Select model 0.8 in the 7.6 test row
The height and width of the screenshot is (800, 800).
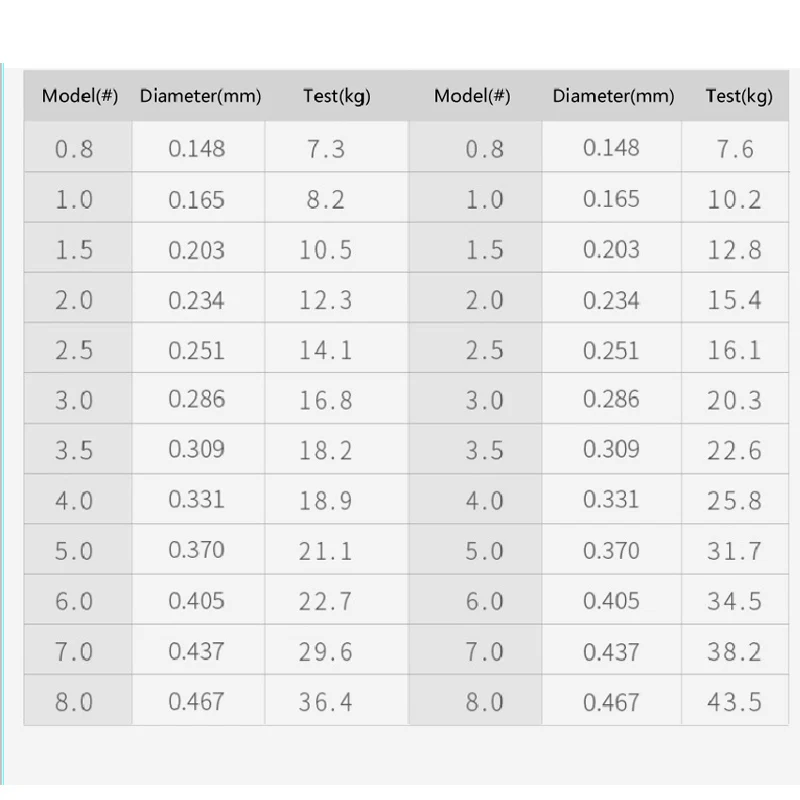pyautogui.click(x=485, y=149)
